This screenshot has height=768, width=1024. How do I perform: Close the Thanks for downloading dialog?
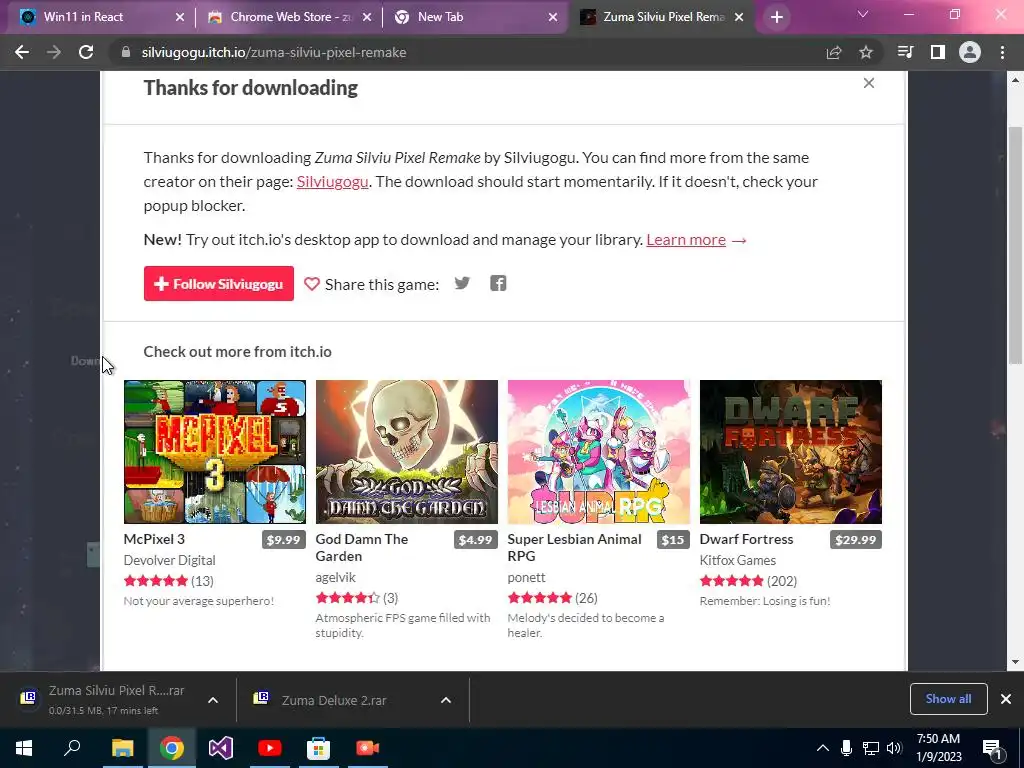869,83
